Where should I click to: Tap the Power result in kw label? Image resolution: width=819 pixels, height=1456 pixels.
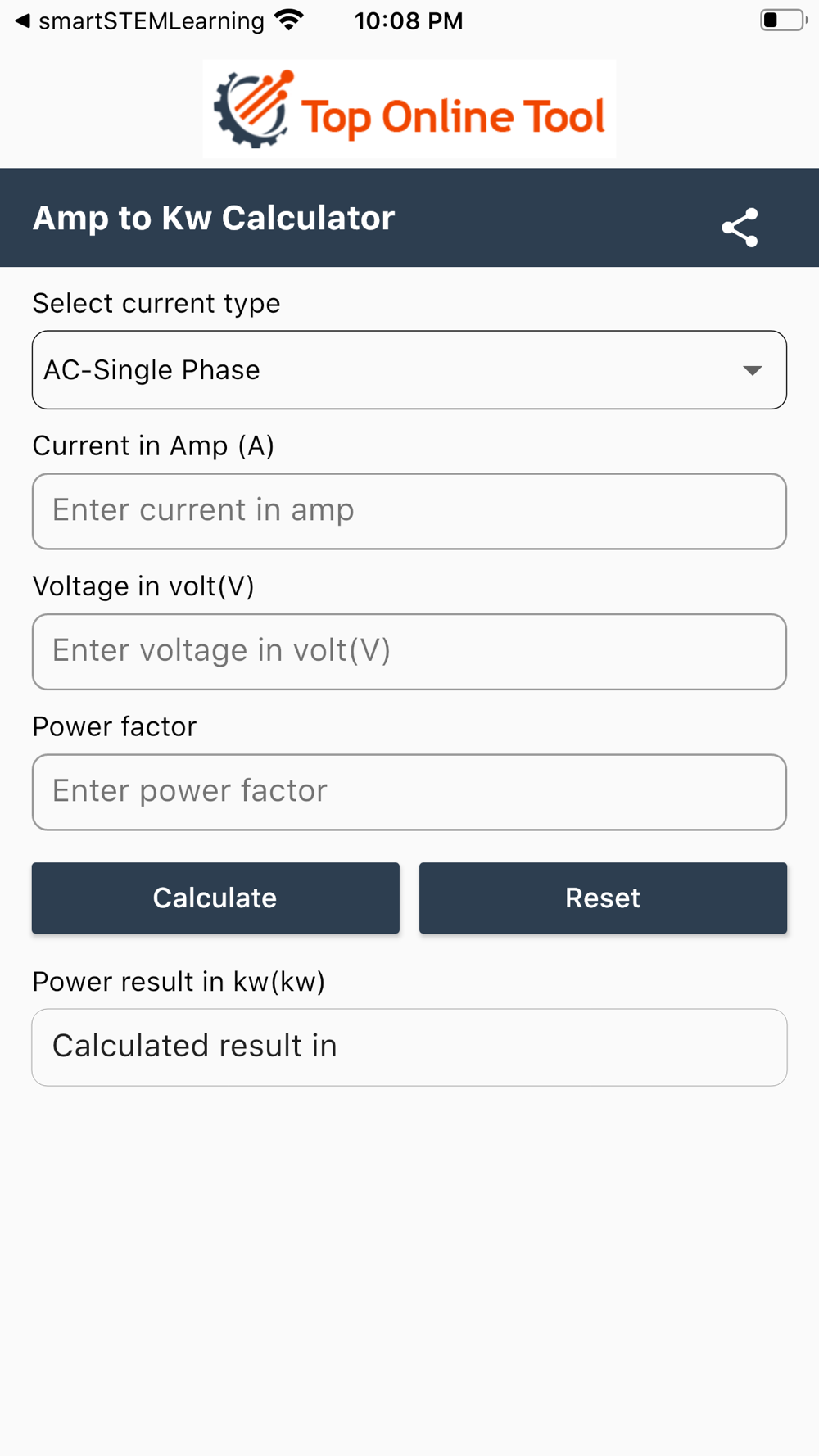[x=179, y=981]
